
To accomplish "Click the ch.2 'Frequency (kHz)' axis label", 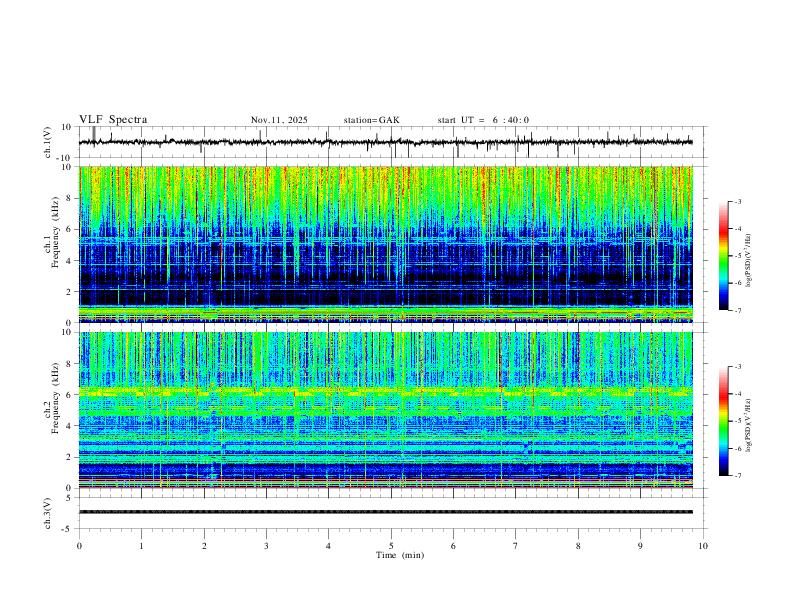I will [x=55, y=399].
